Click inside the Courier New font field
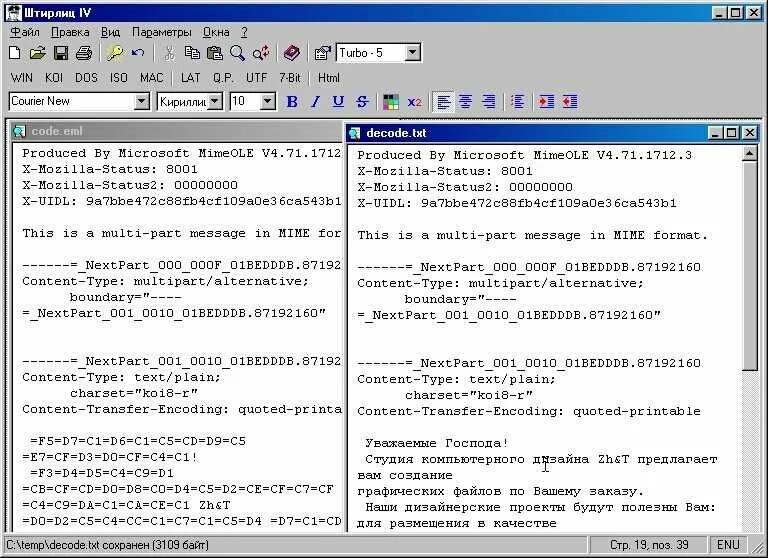768x558 pixels. [x=72, y=101]
